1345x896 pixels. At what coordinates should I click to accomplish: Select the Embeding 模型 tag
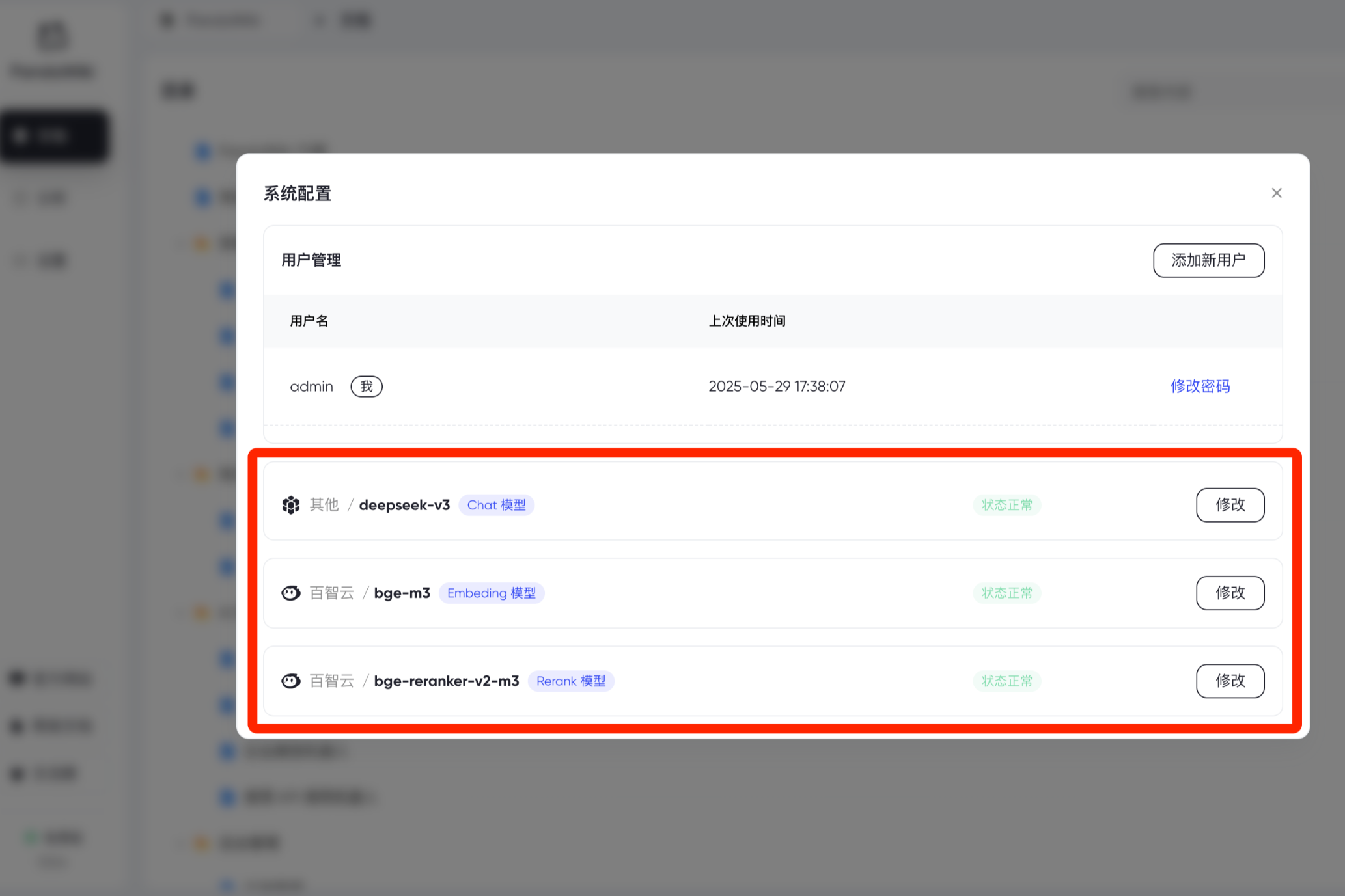(x=491, y=593)
